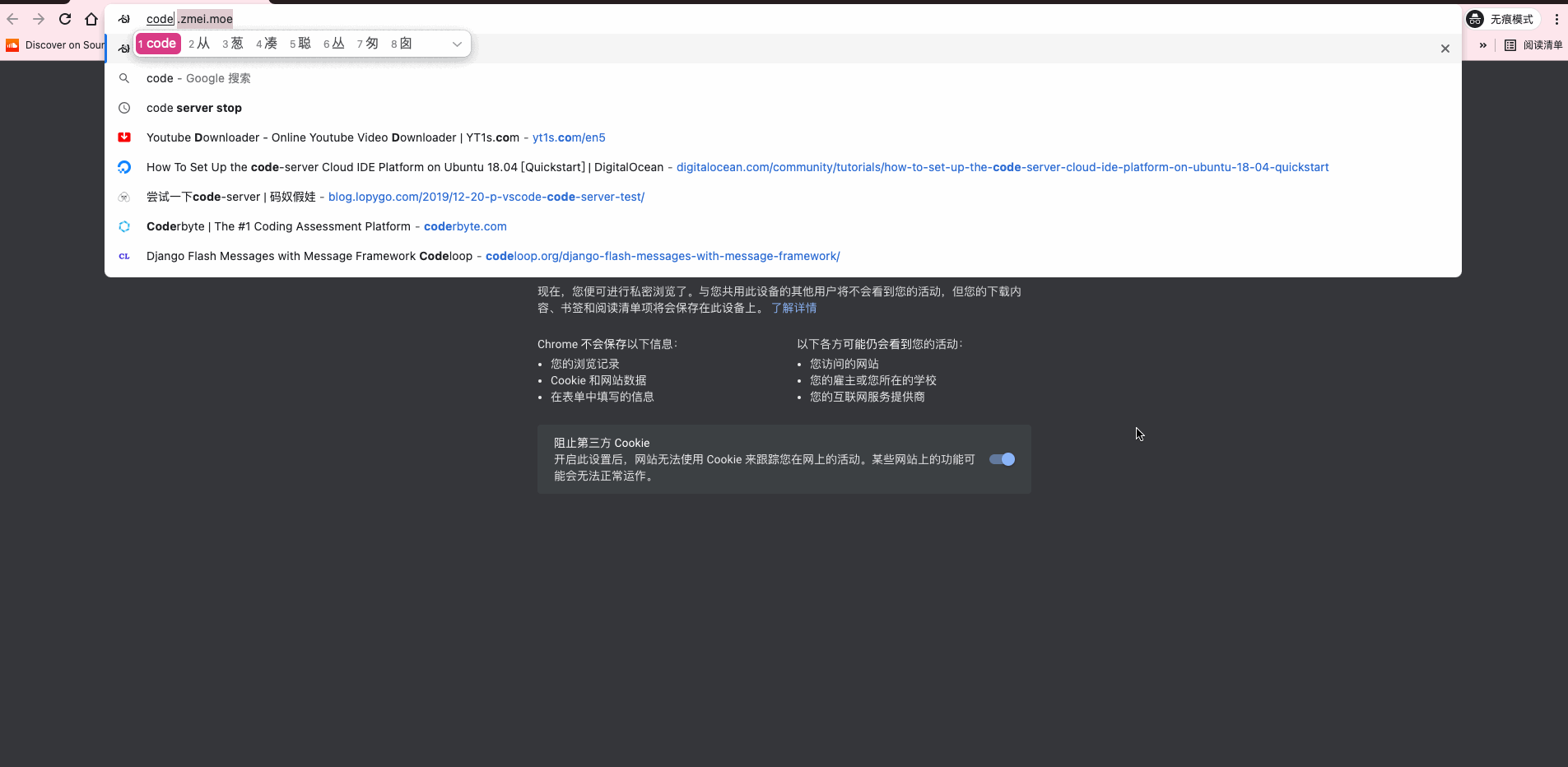1568x767 pixels.
Task: Open Coderbyte Coding Assessment suggestion
Action: [x=783, y=226]
